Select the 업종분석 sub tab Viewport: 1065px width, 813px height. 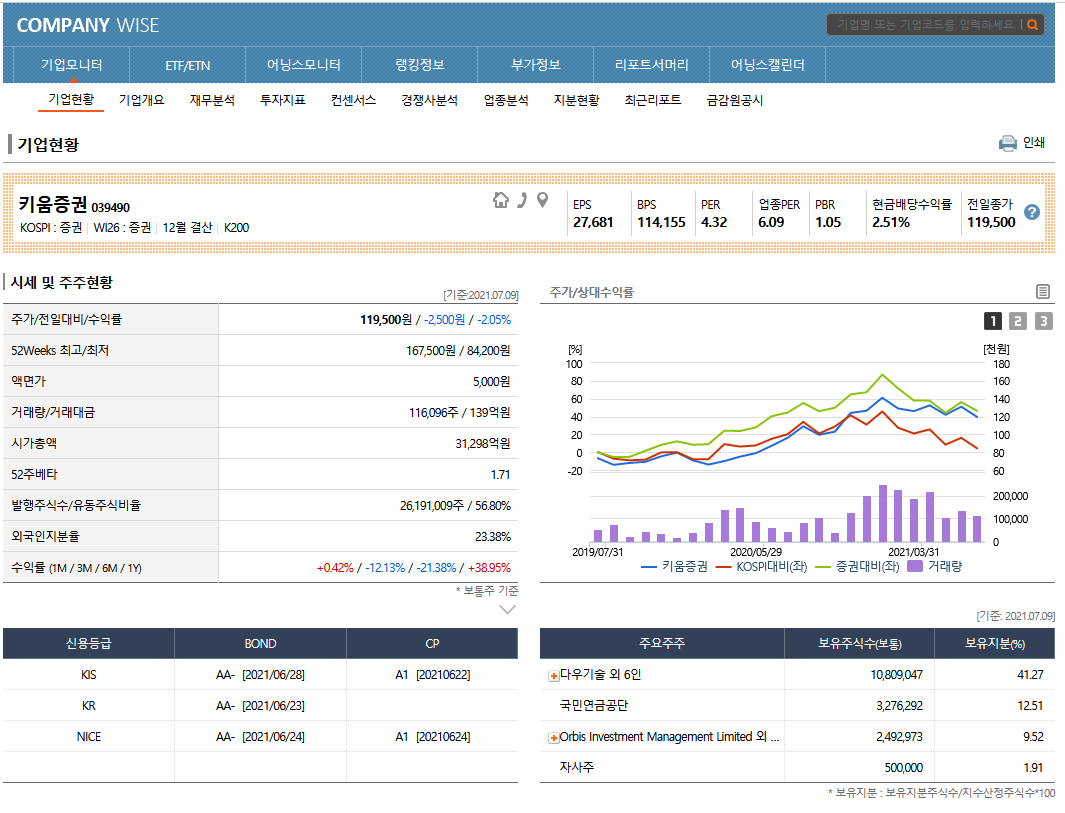pyautogui.click(x=506, y=100)
